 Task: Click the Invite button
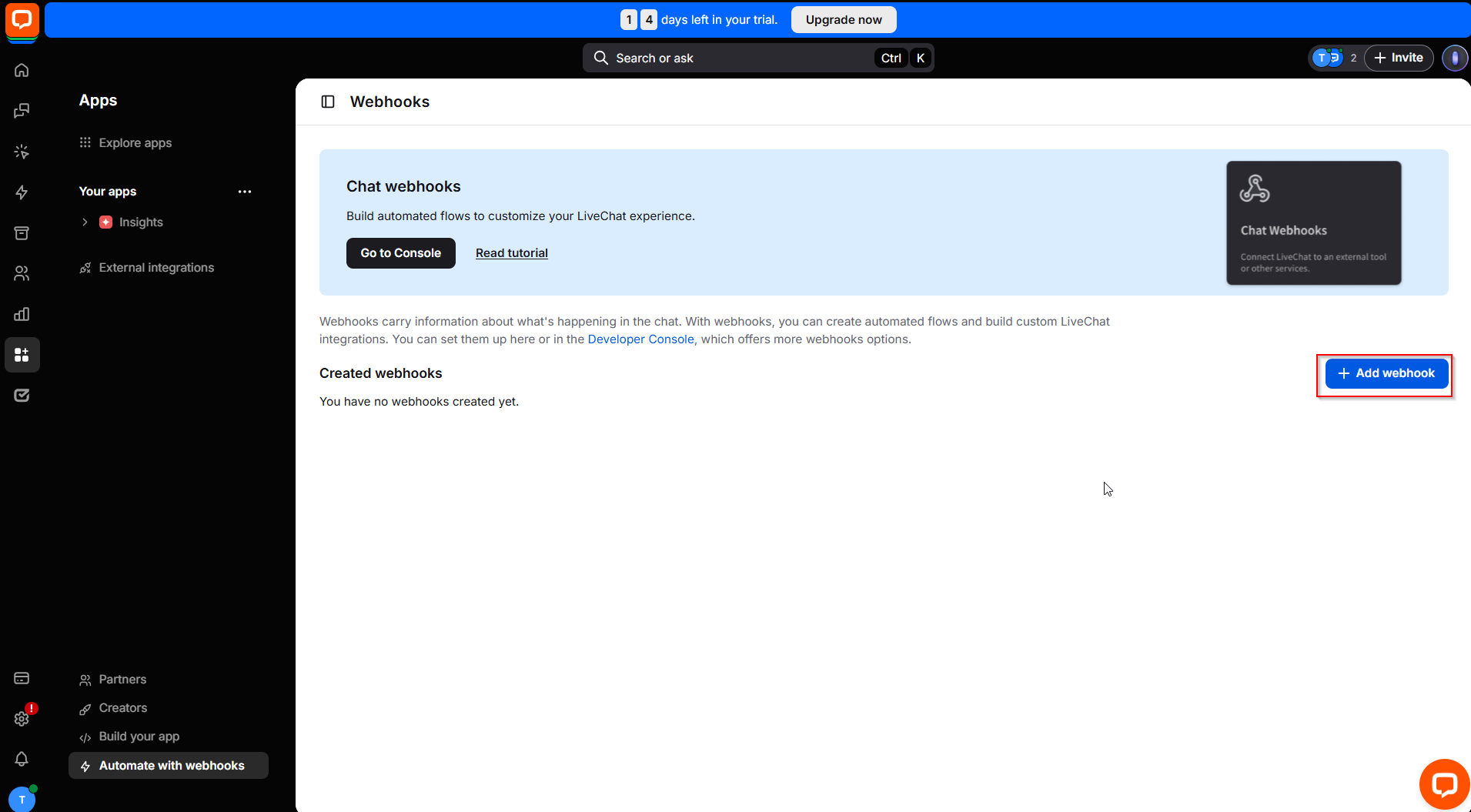click(x=1399, y=58)
